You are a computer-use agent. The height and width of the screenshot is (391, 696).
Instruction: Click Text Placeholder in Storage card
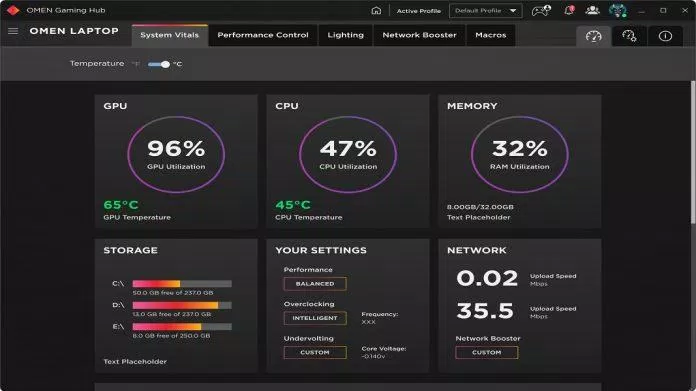[135, 362]
